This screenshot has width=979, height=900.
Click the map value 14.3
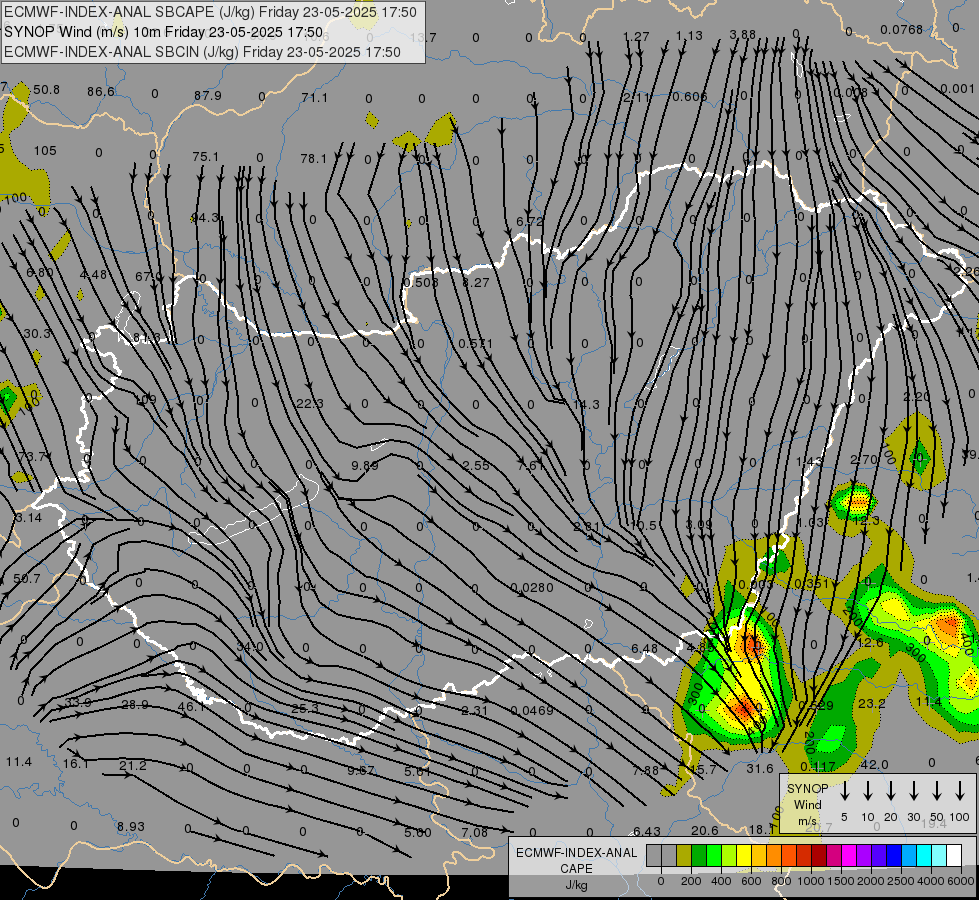(586, 405)
